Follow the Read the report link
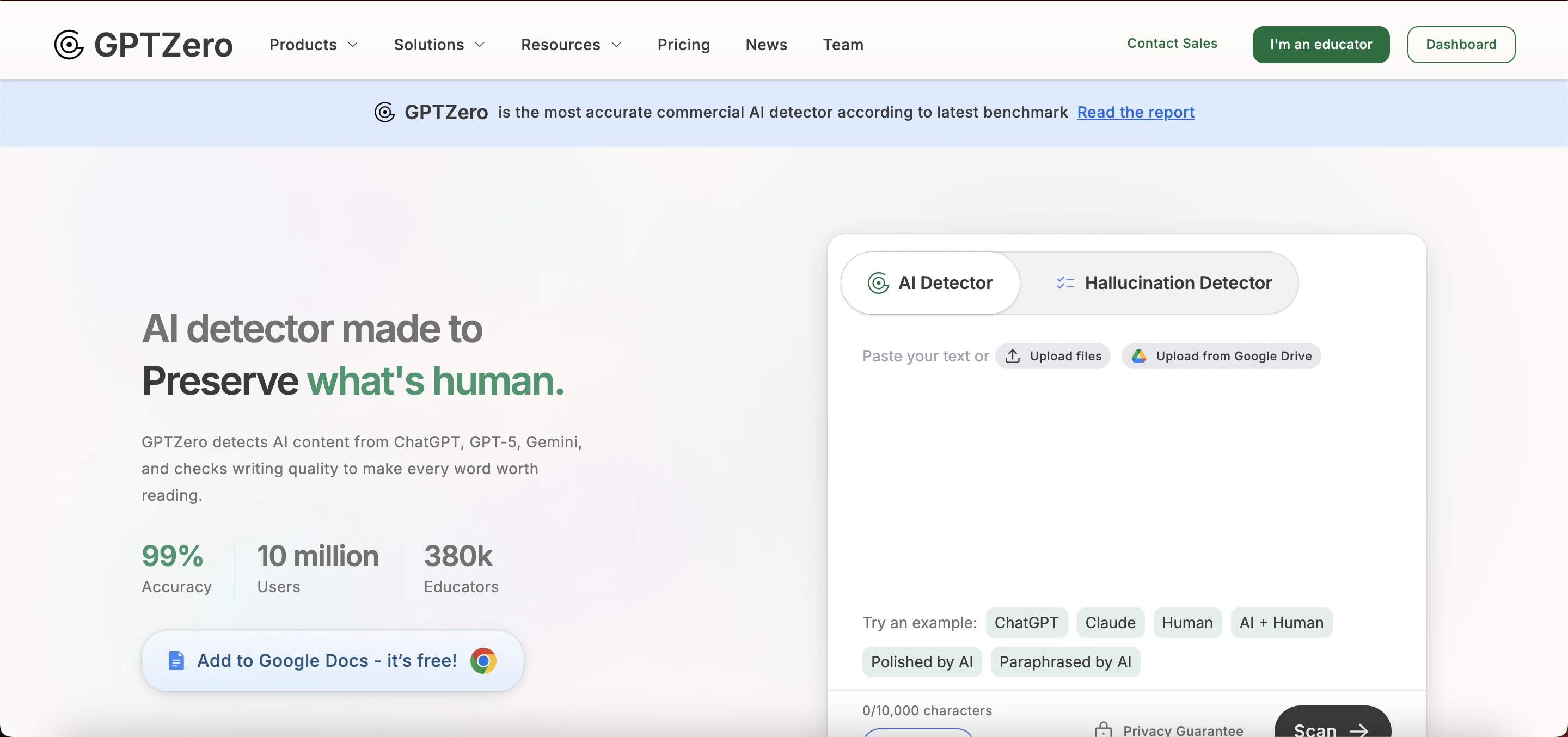 click(x=1135, y=112)
